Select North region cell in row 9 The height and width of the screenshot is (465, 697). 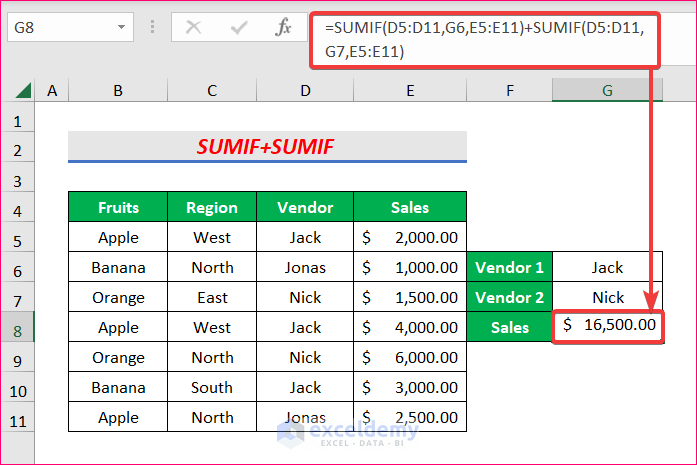coord(212,357)
